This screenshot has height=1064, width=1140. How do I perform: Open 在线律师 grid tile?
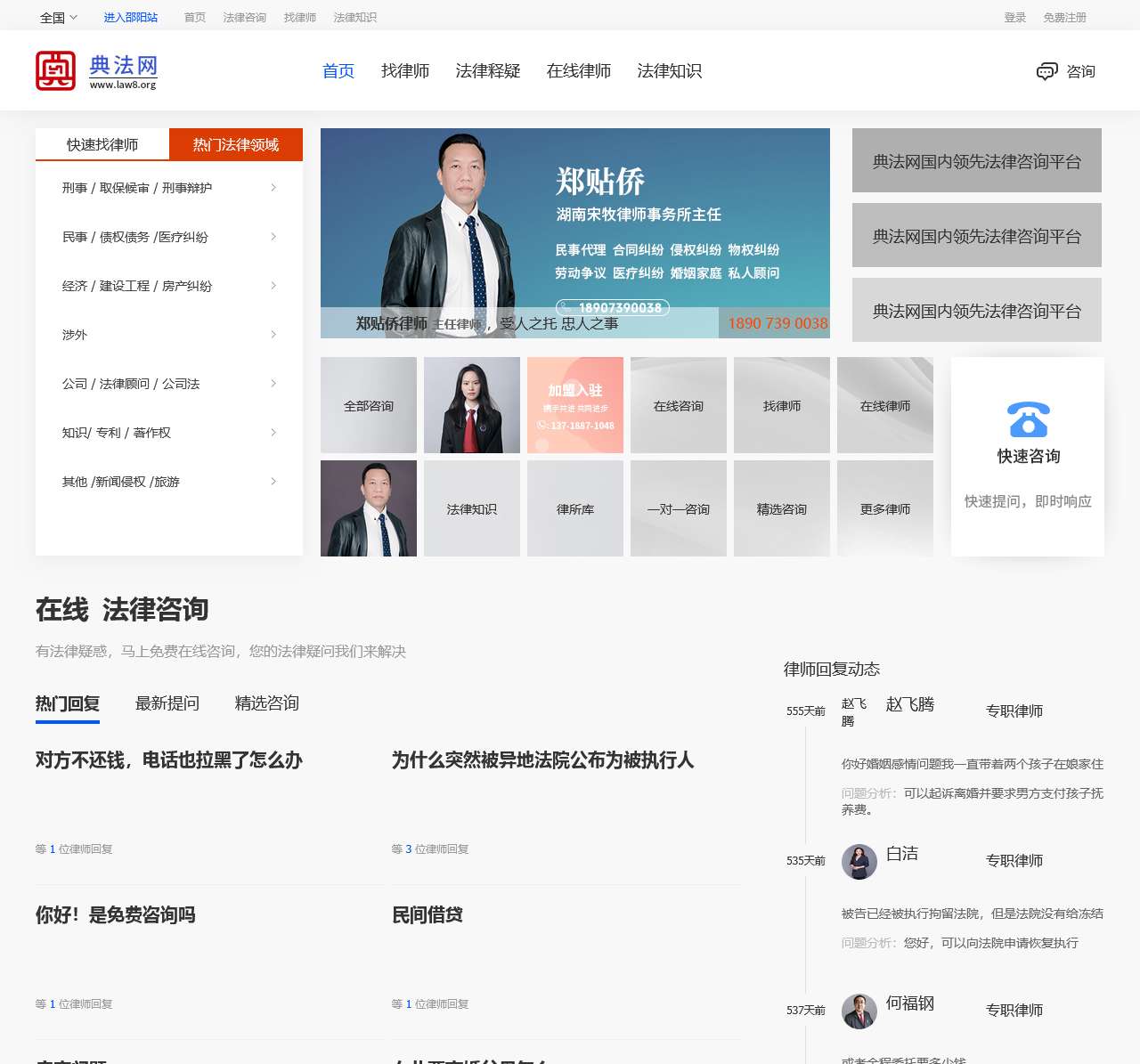(x=885, y=405)
